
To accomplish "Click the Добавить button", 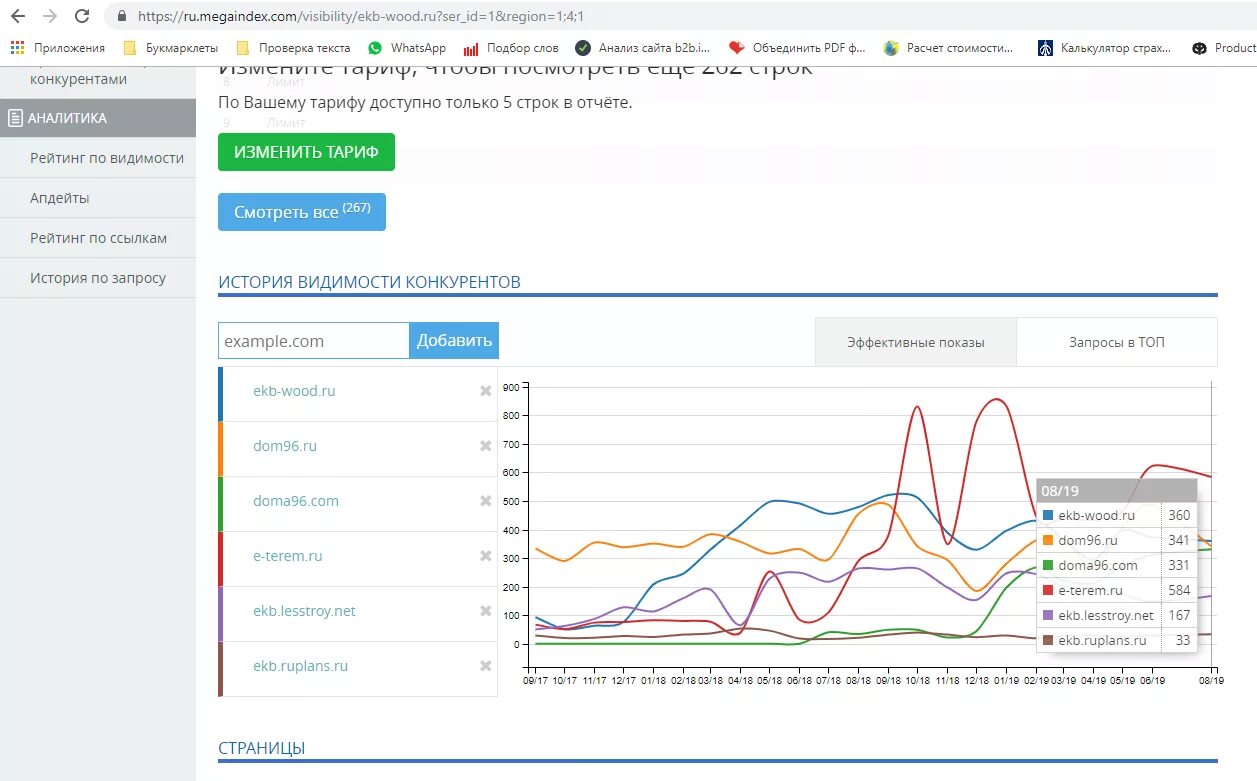I will [454, 341].
